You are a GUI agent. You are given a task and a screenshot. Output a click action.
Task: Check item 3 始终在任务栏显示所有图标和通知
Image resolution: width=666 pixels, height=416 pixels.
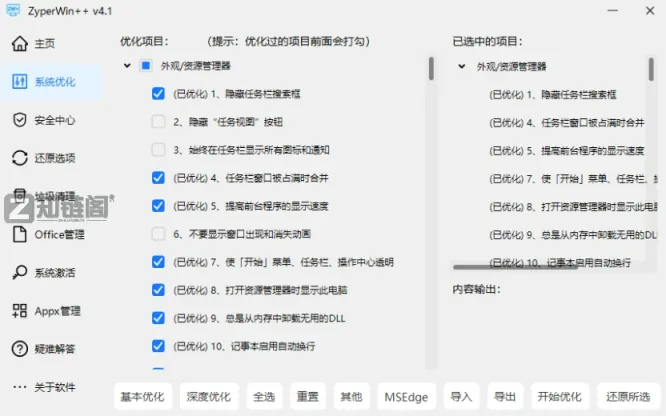click(158, 150)
